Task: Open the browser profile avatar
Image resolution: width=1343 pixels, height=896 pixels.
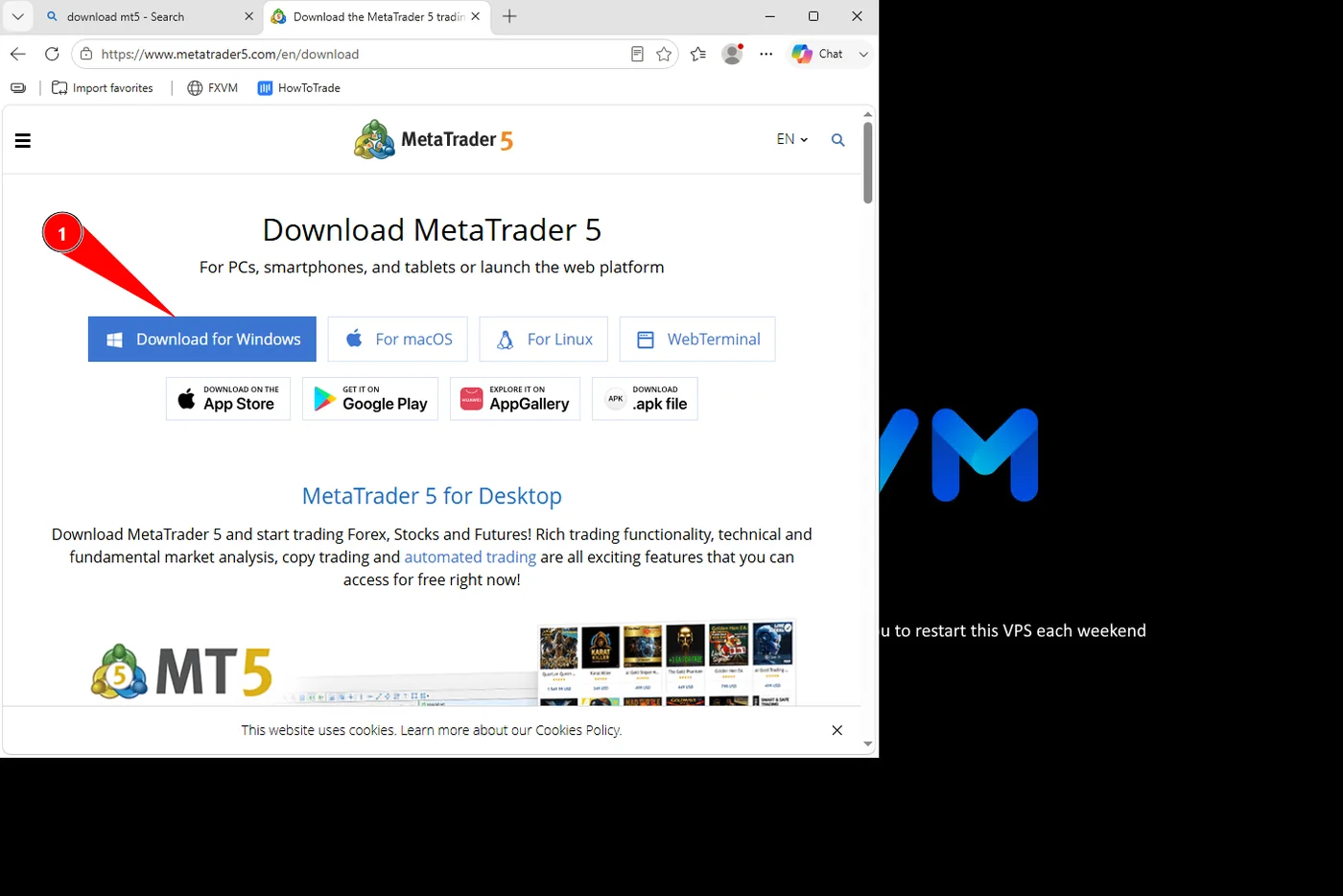Action: click(x=732, y=55)
